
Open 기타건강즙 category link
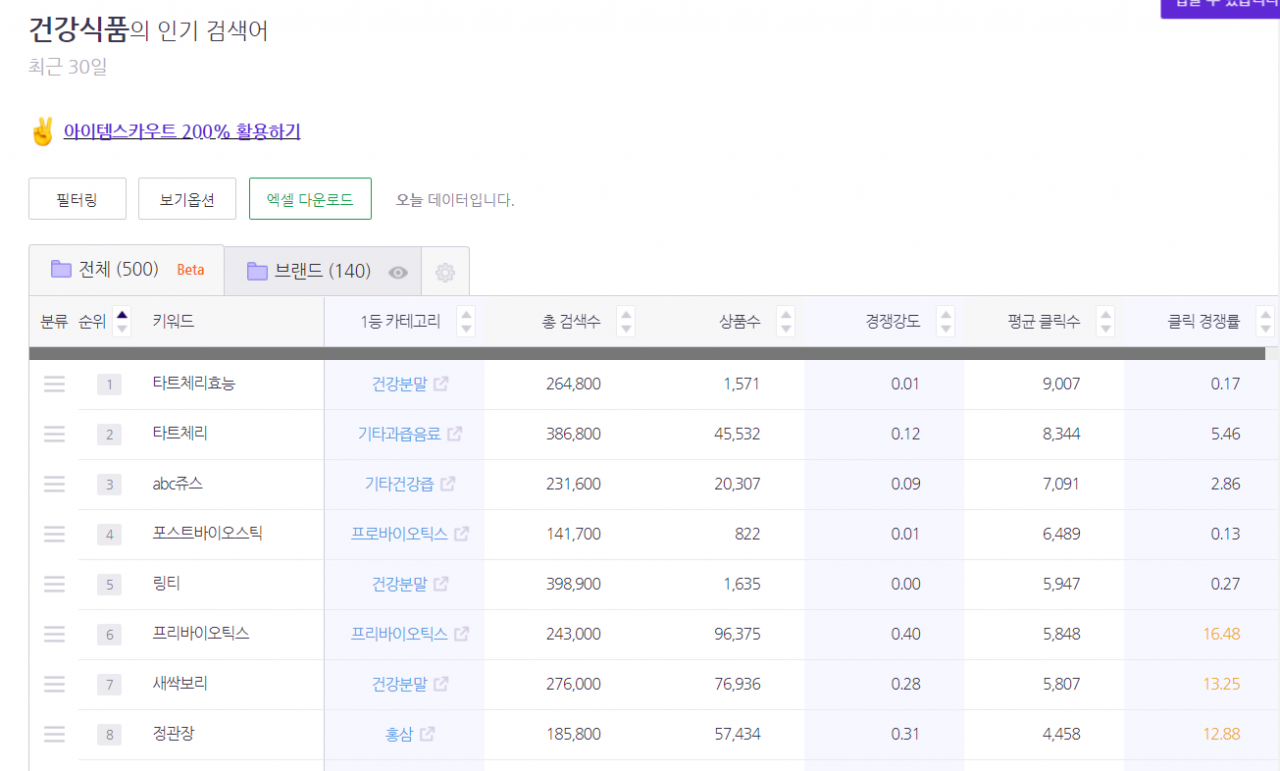(399, 484)
